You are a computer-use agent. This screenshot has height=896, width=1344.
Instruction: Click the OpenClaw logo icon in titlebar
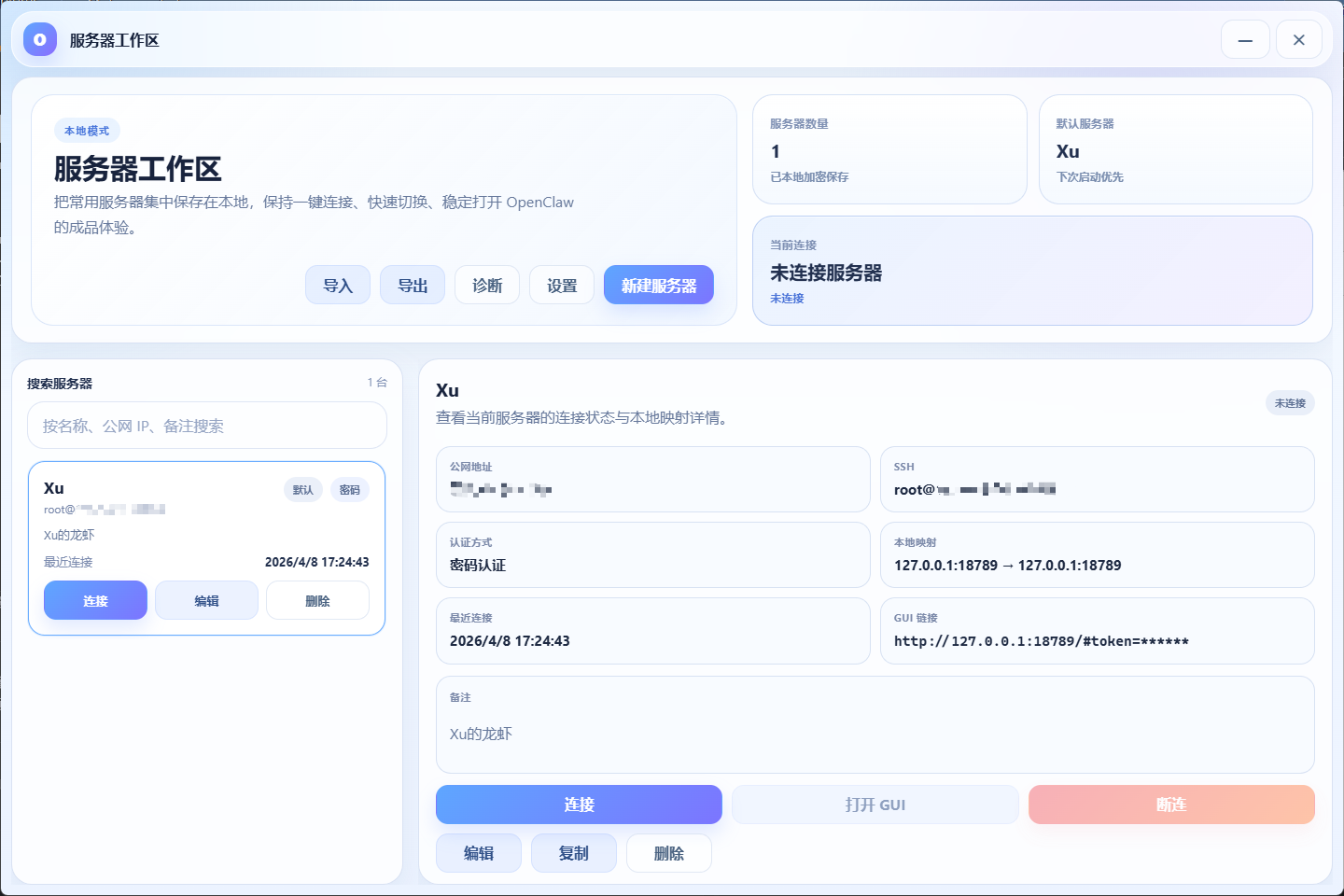tap(39, 39)
